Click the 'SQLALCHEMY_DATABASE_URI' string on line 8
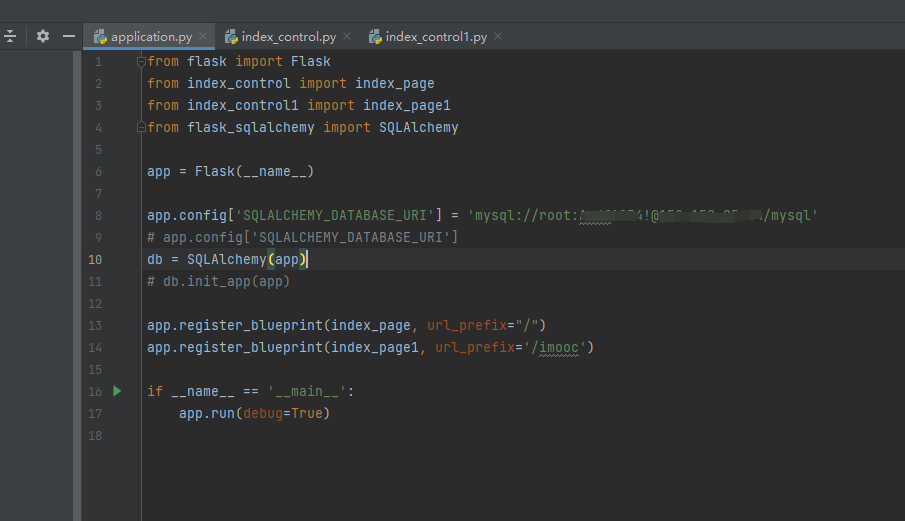 (335, 215)
